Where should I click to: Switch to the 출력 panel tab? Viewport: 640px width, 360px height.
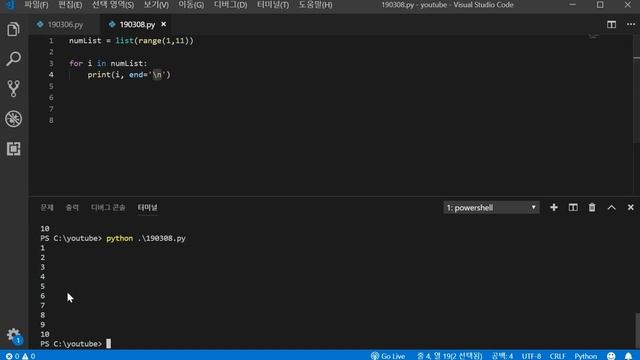[x=72, y=207]
